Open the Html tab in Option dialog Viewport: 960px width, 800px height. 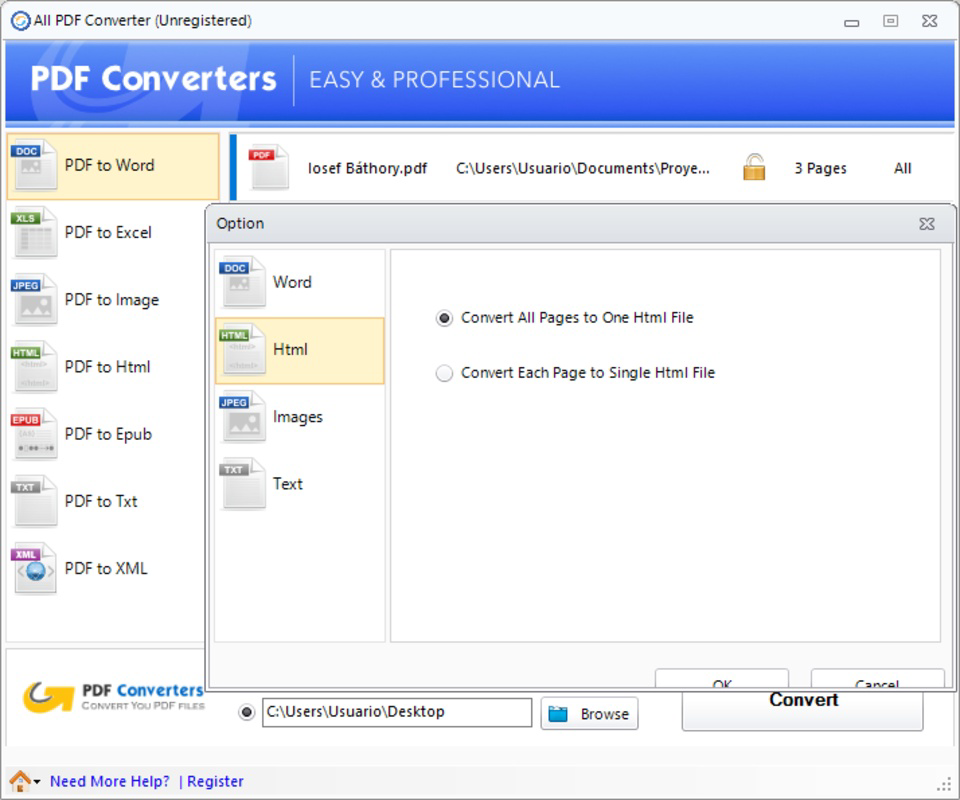tap(299, 351)
